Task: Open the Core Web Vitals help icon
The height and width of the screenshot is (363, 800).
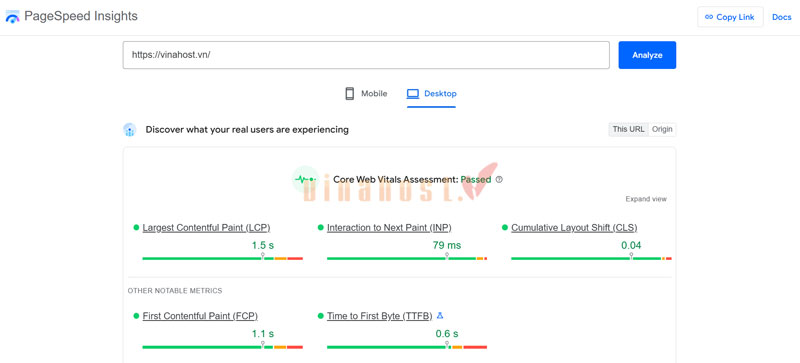Action: [x=499, y=180]
